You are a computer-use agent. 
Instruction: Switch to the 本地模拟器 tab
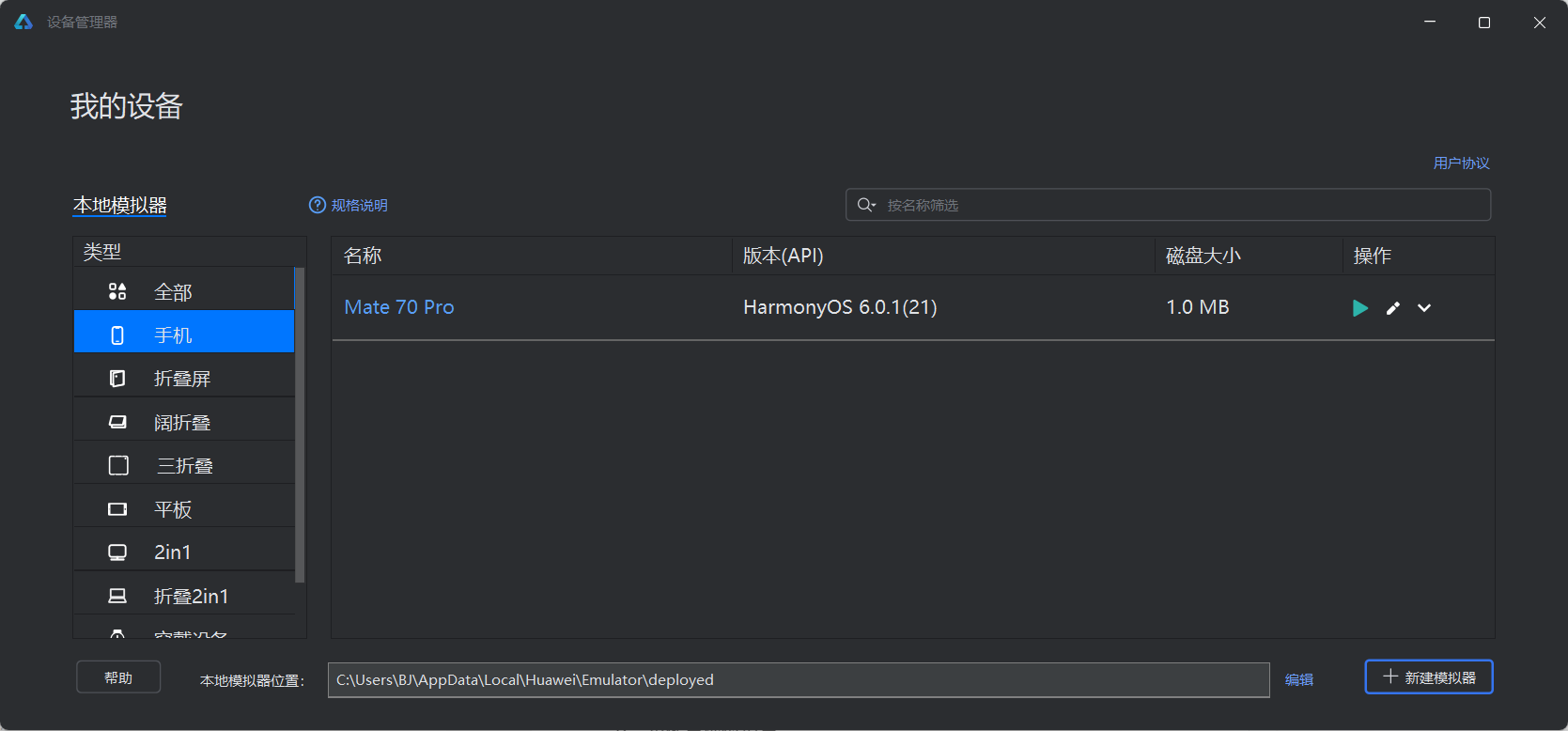119,205
